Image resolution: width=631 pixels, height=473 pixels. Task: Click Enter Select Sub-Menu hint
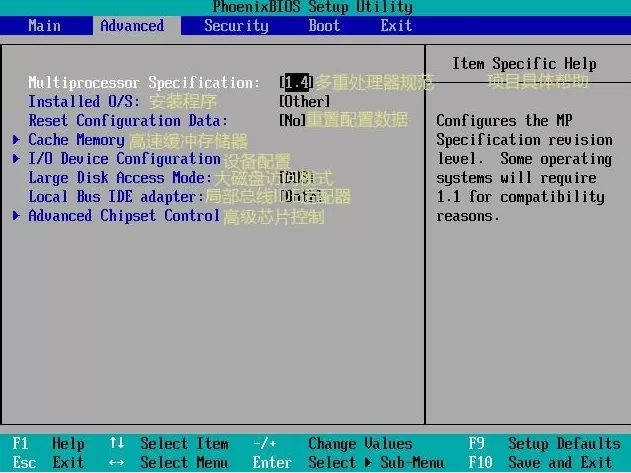pyautogui.click(x=348, y=462)
